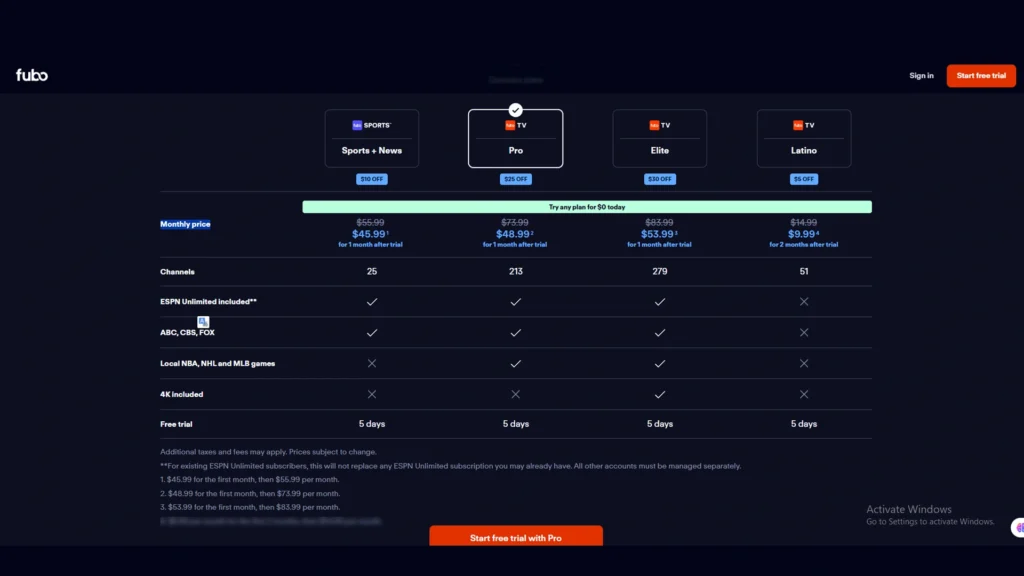Click the white checkmark badge above Pro plan

point(515,110)
